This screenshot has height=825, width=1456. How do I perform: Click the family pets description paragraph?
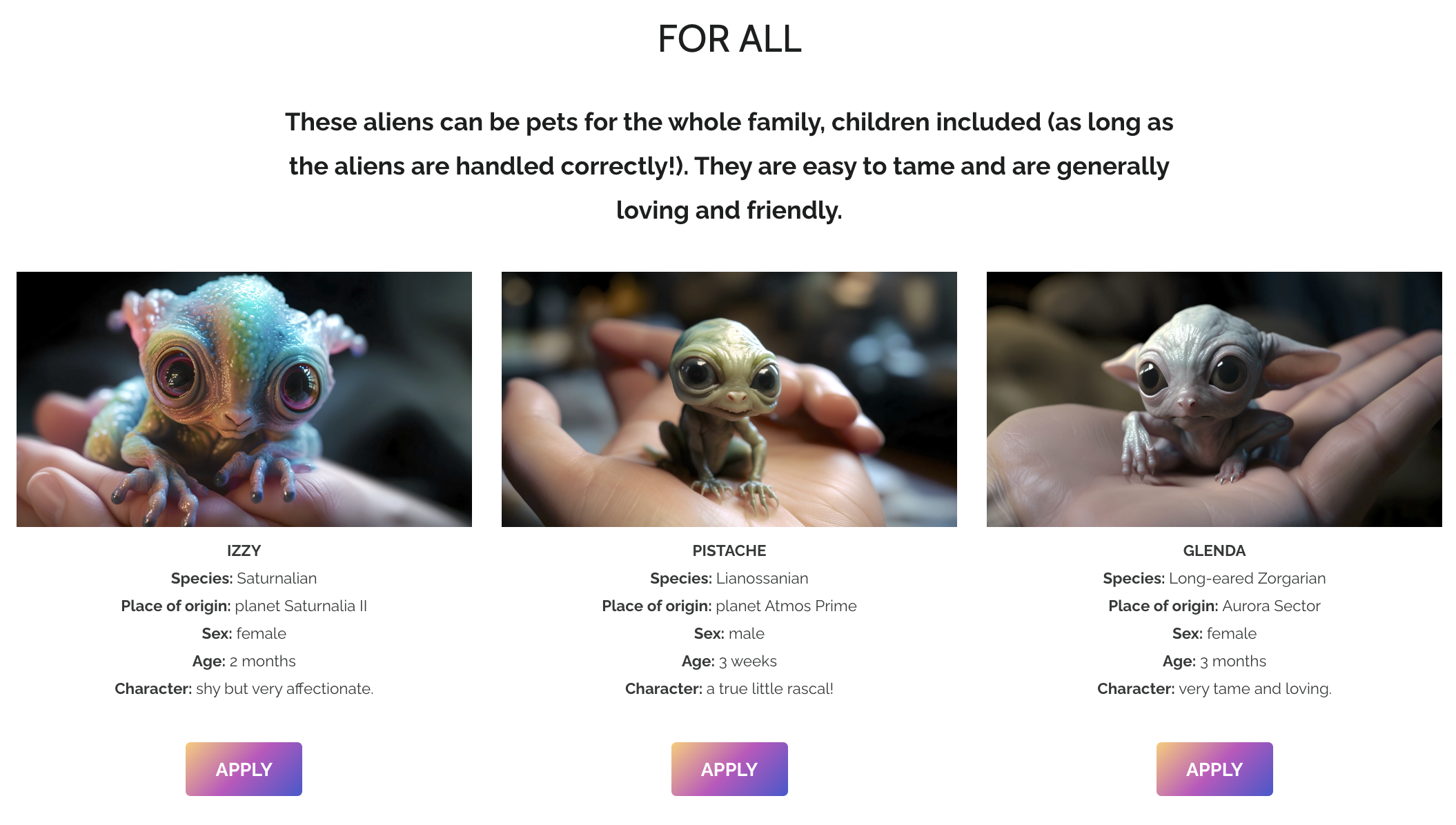(729, 166)
